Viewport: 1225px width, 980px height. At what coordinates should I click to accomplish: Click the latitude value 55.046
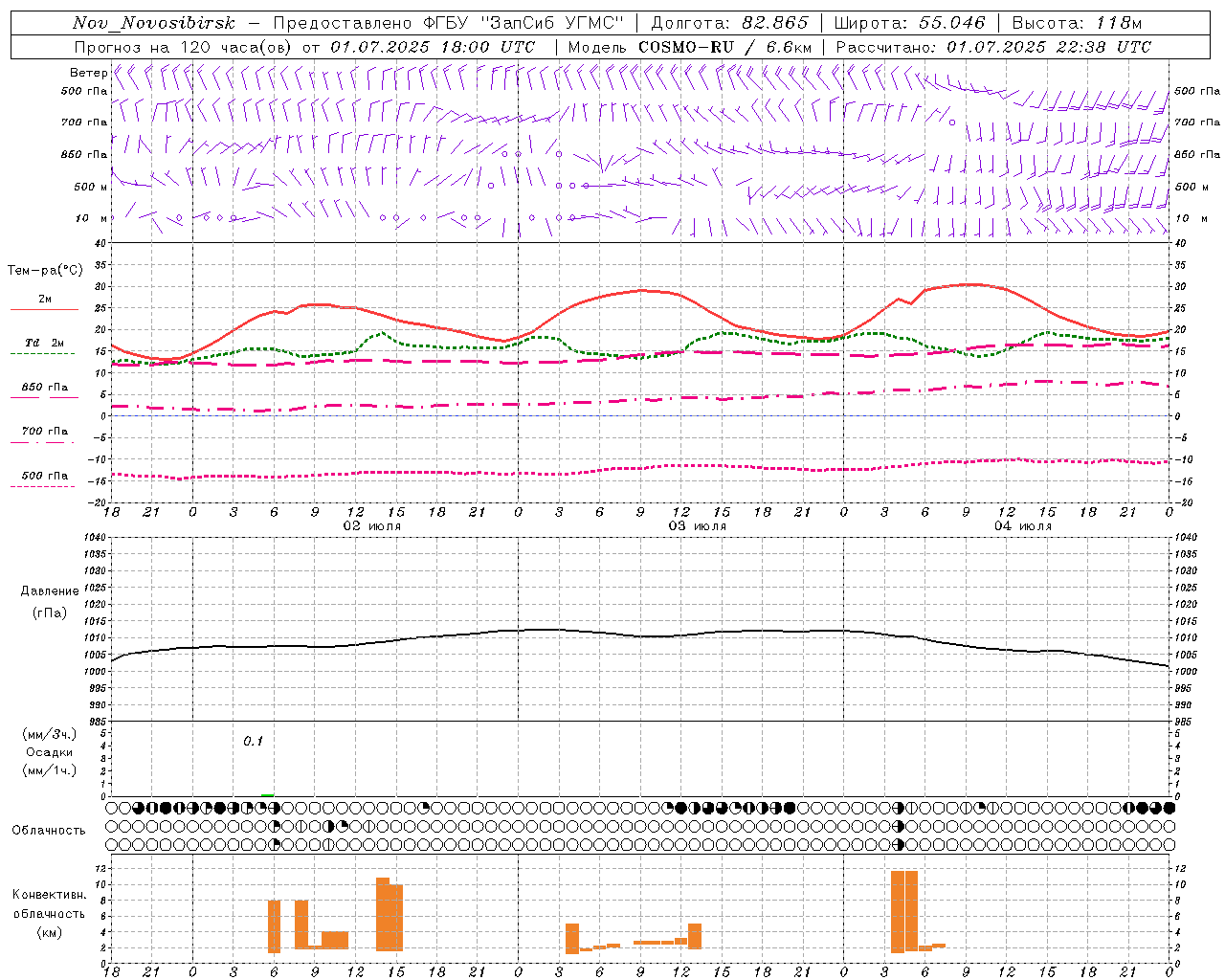952,23
